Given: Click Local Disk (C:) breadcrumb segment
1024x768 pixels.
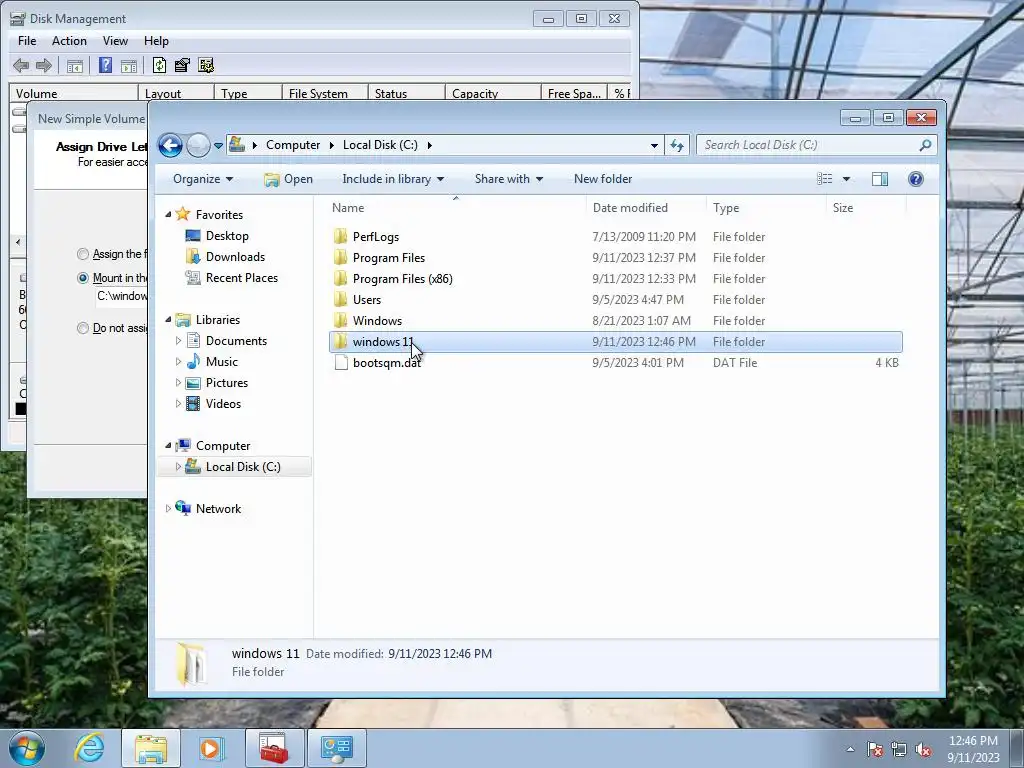Looking at the screenshot, I should pyautogui.click(x=380, y=145).
